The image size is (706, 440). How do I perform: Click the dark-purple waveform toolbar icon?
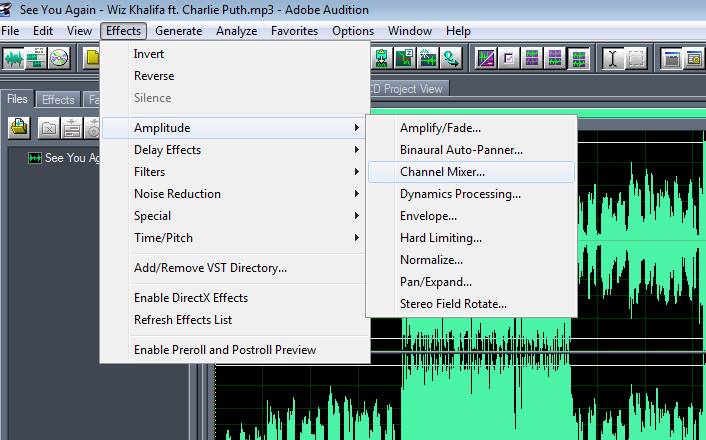[578, 58]
